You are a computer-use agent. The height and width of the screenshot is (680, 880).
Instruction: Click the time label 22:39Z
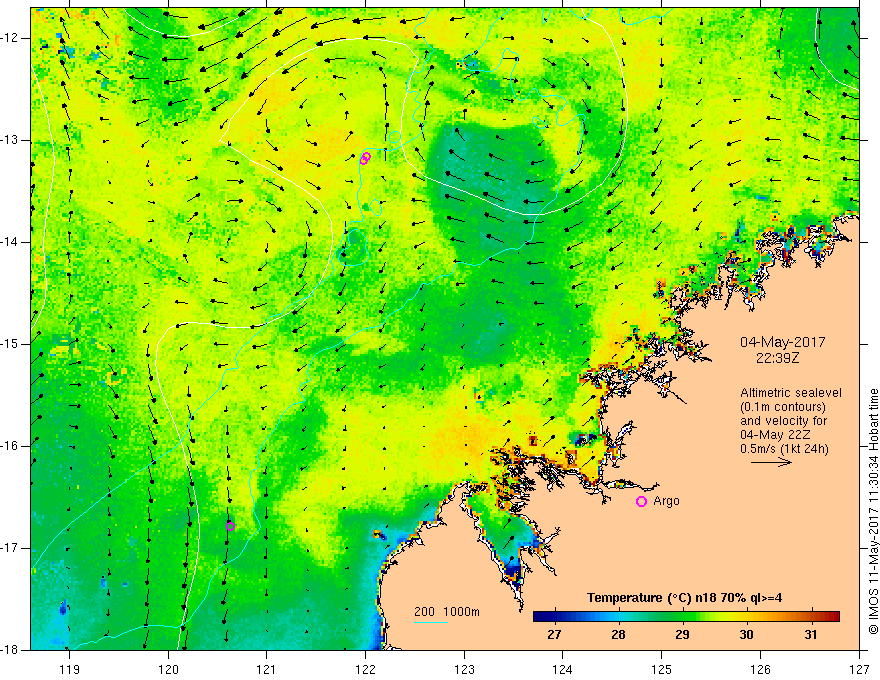pyautogui.click(x=777, y=357)
